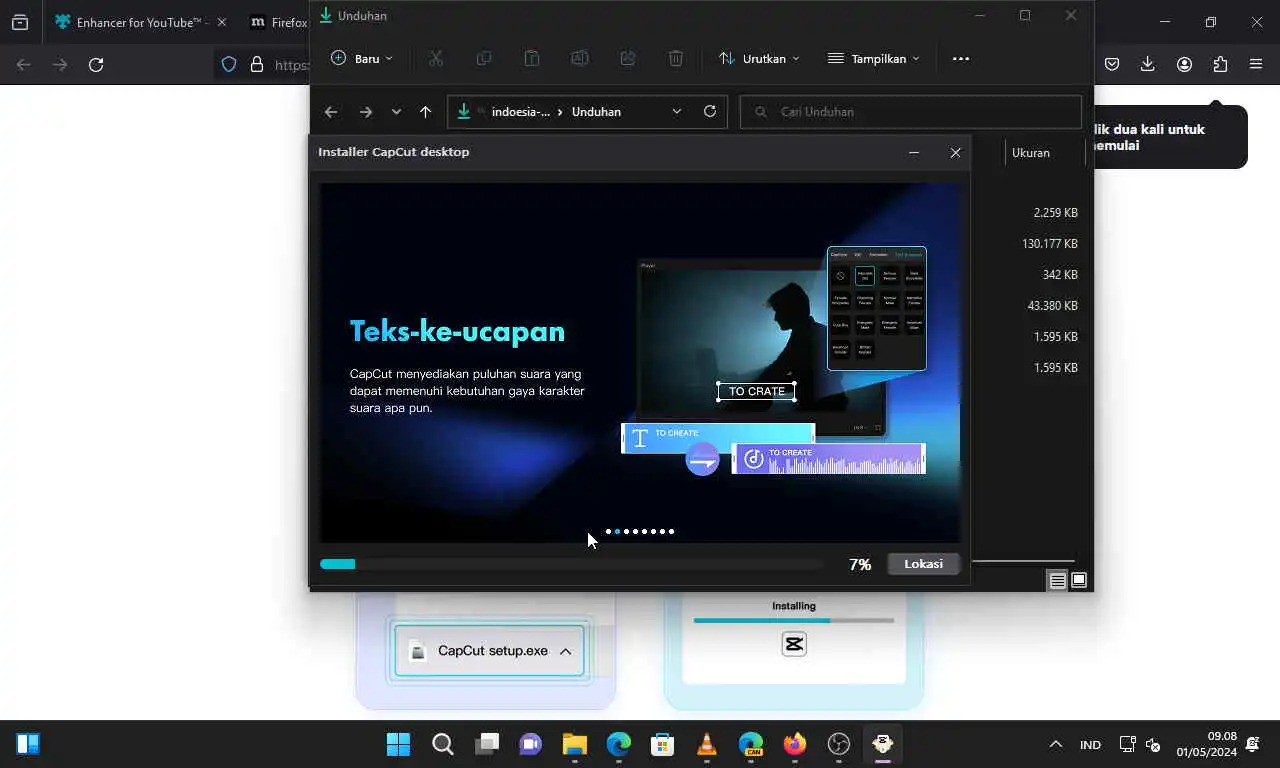The width and height of the screenshot is (1280, 768).
Task: Click the Cut icon in Unduhan toolbar
Action: (436, 59)
